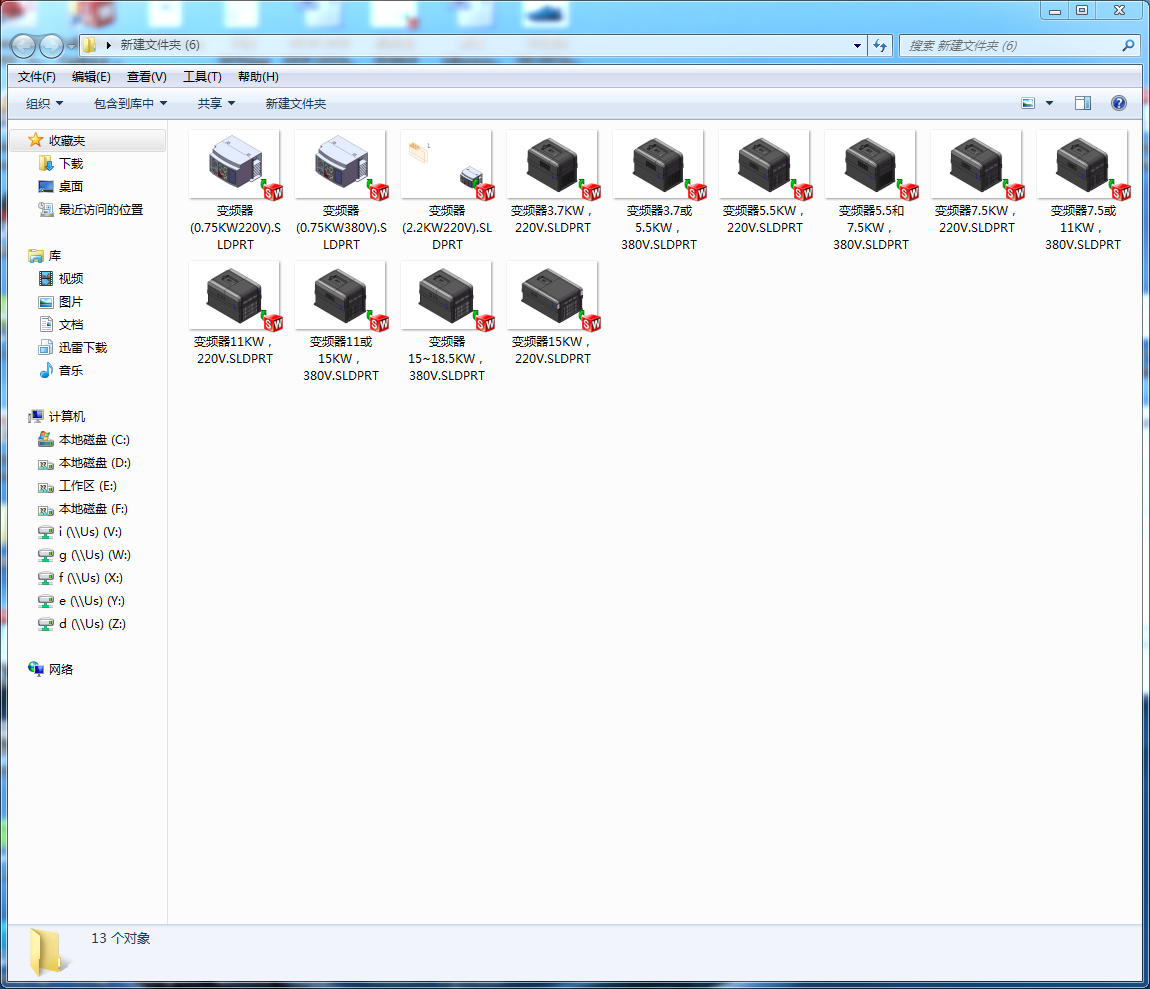
Task: Click the folder icon in address bar
Action: (89, 45)
